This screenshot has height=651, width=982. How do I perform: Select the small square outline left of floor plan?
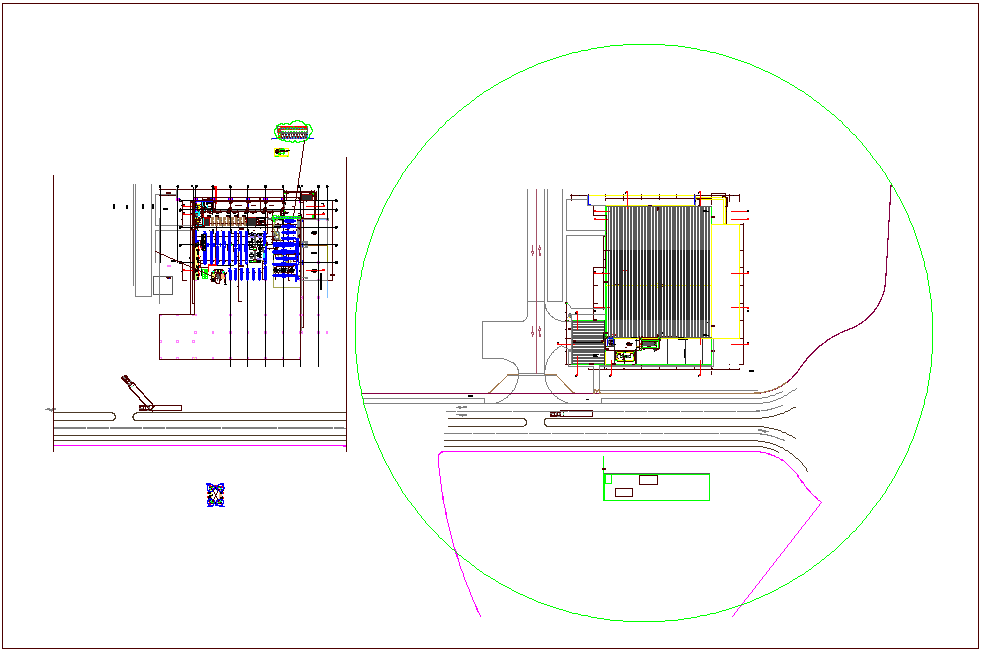(162, 285)
